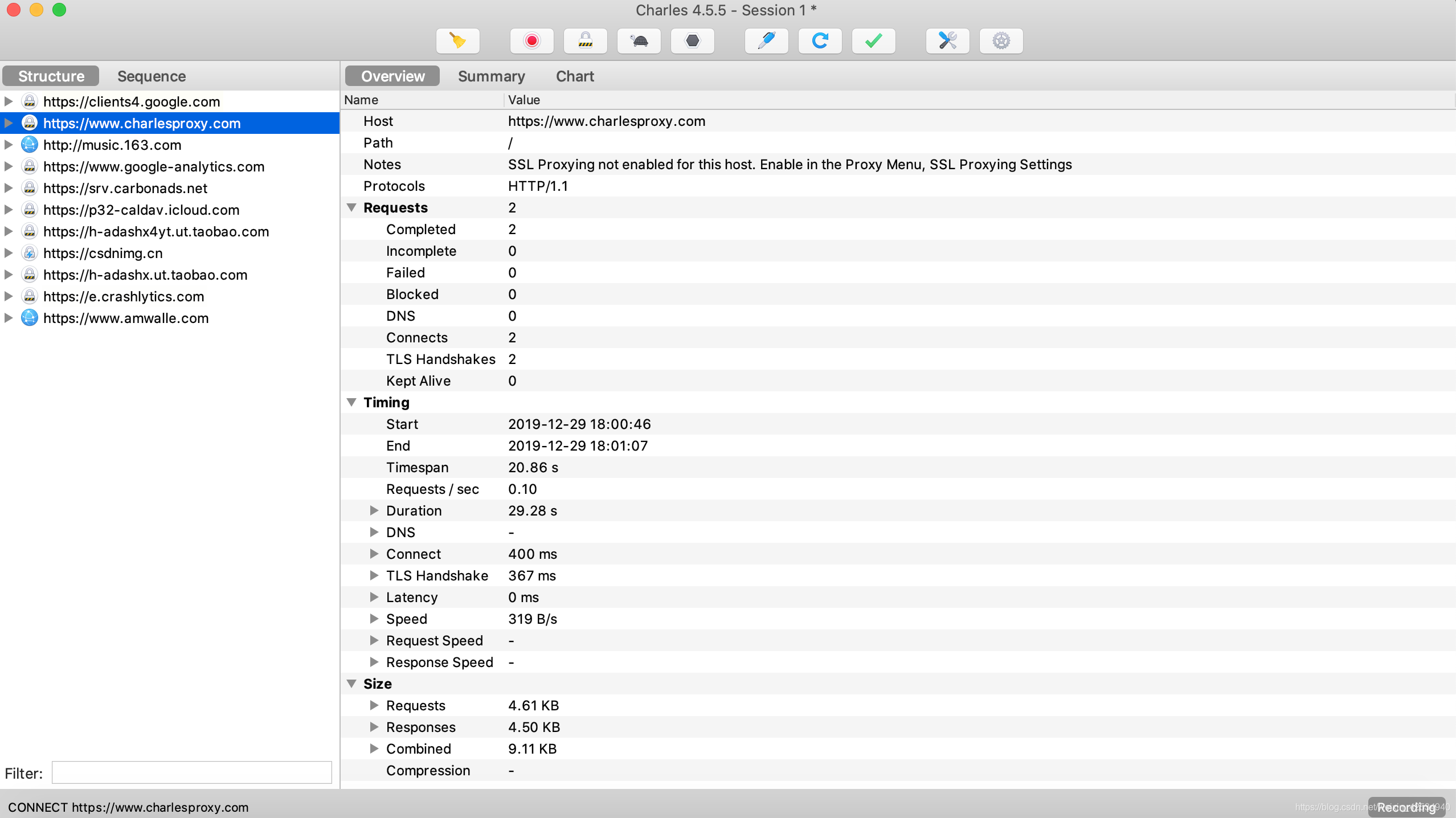The width and height of the screenshot is (1456, 818).
Task: Click the Name column header
Action: (422, 100)
